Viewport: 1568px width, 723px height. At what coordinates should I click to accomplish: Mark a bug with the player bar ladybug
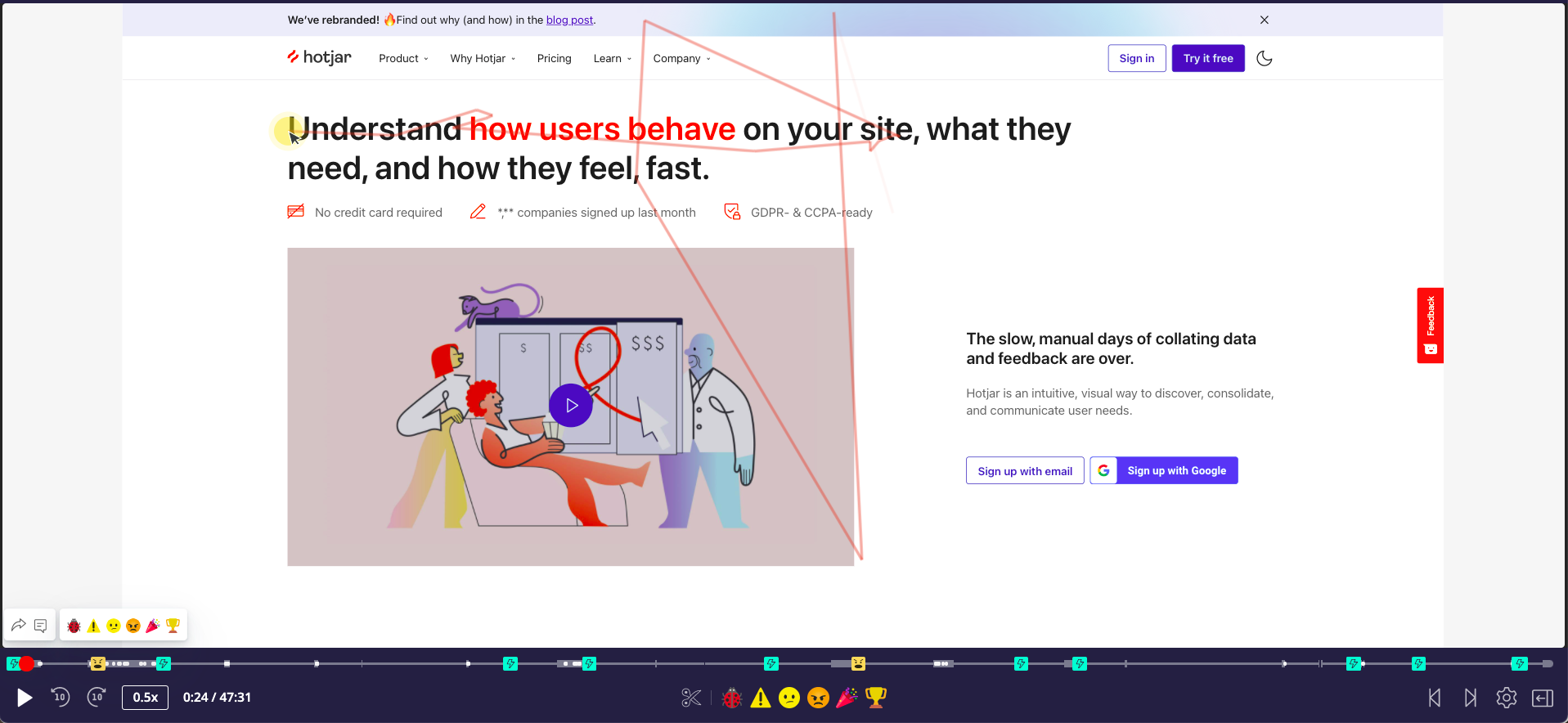point(732,698)
